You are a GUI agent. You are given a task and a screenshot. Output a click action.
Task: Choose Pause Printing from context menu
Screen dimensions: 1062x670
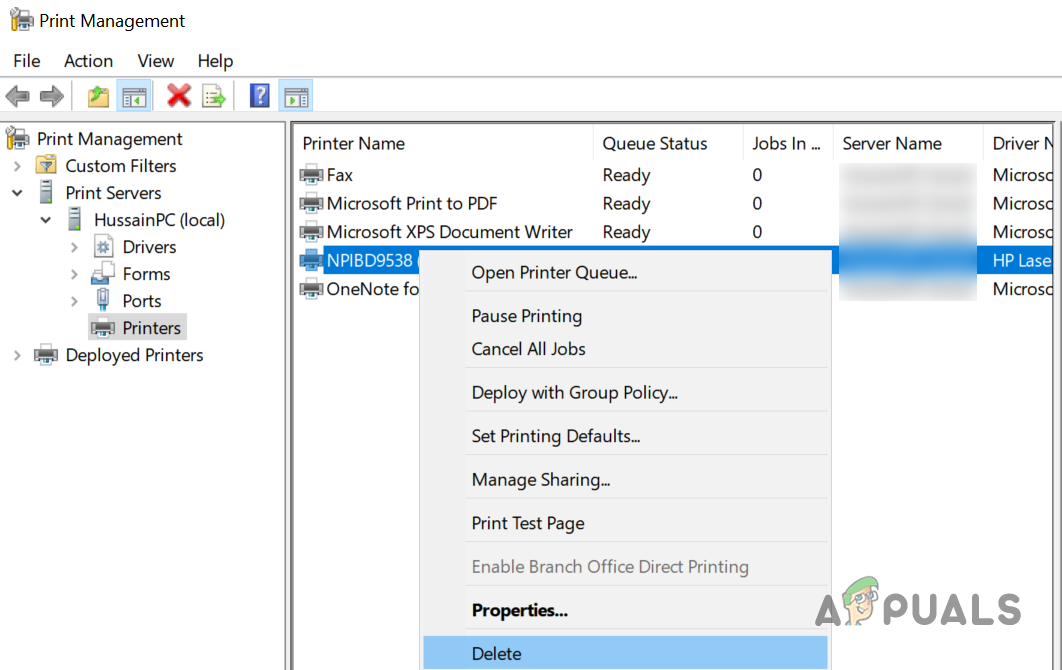point(625,316)
